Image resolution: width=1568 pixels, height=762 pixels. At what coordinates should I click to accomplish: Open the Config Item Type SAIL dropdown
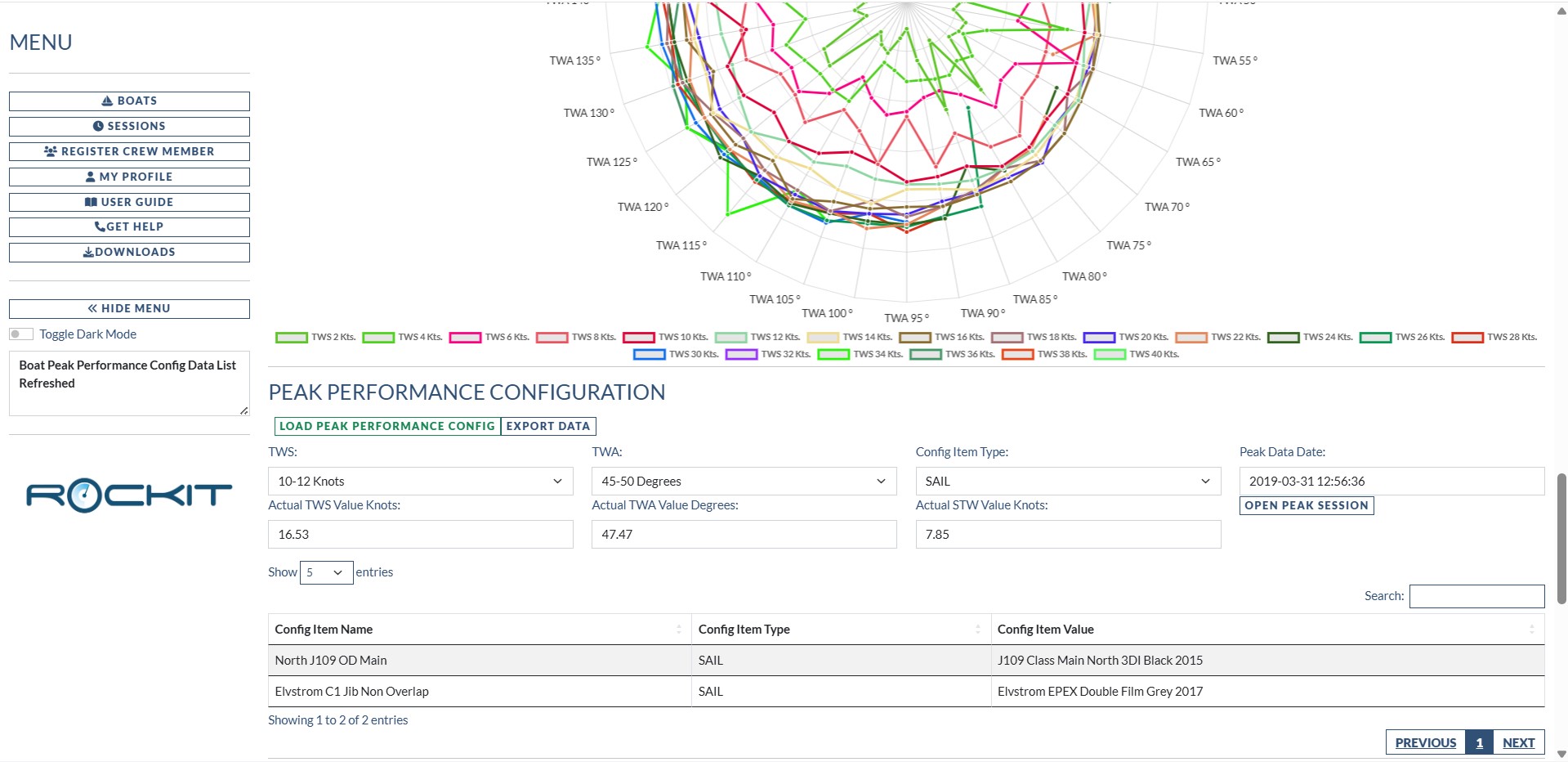click(x=1067, y=482)
